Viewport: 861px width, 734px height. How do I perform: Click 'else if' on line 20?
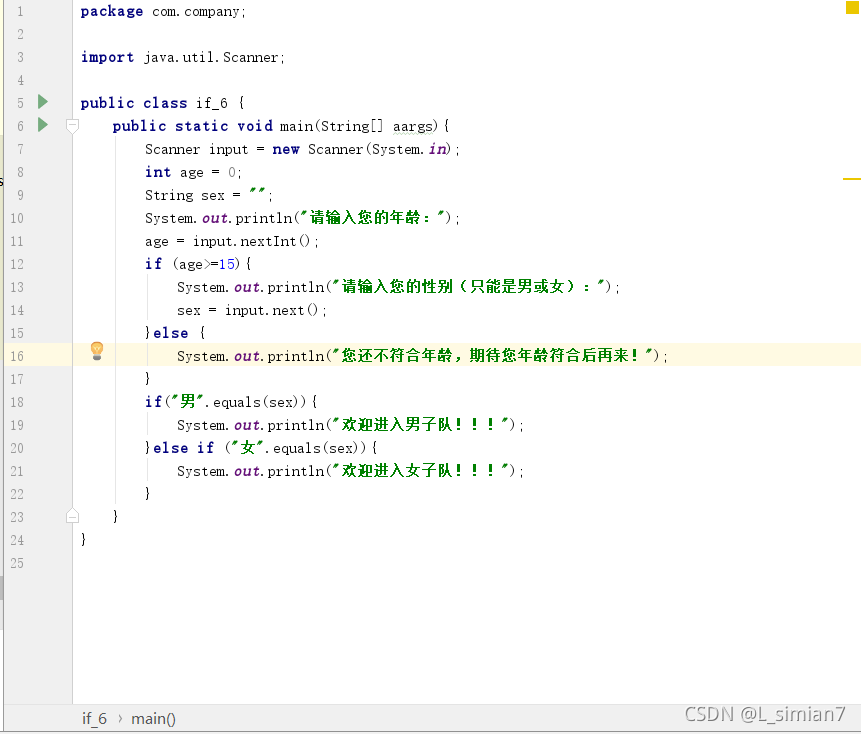[x=183, y=448]
